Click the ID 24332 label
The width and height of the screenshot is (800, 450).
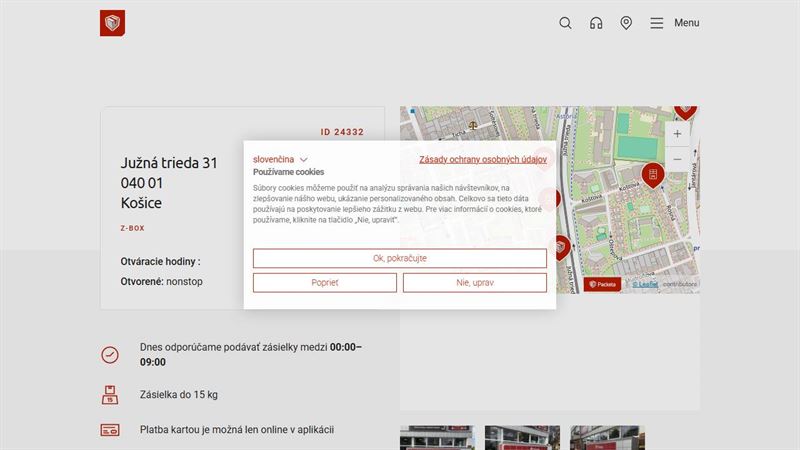point(342,132)
